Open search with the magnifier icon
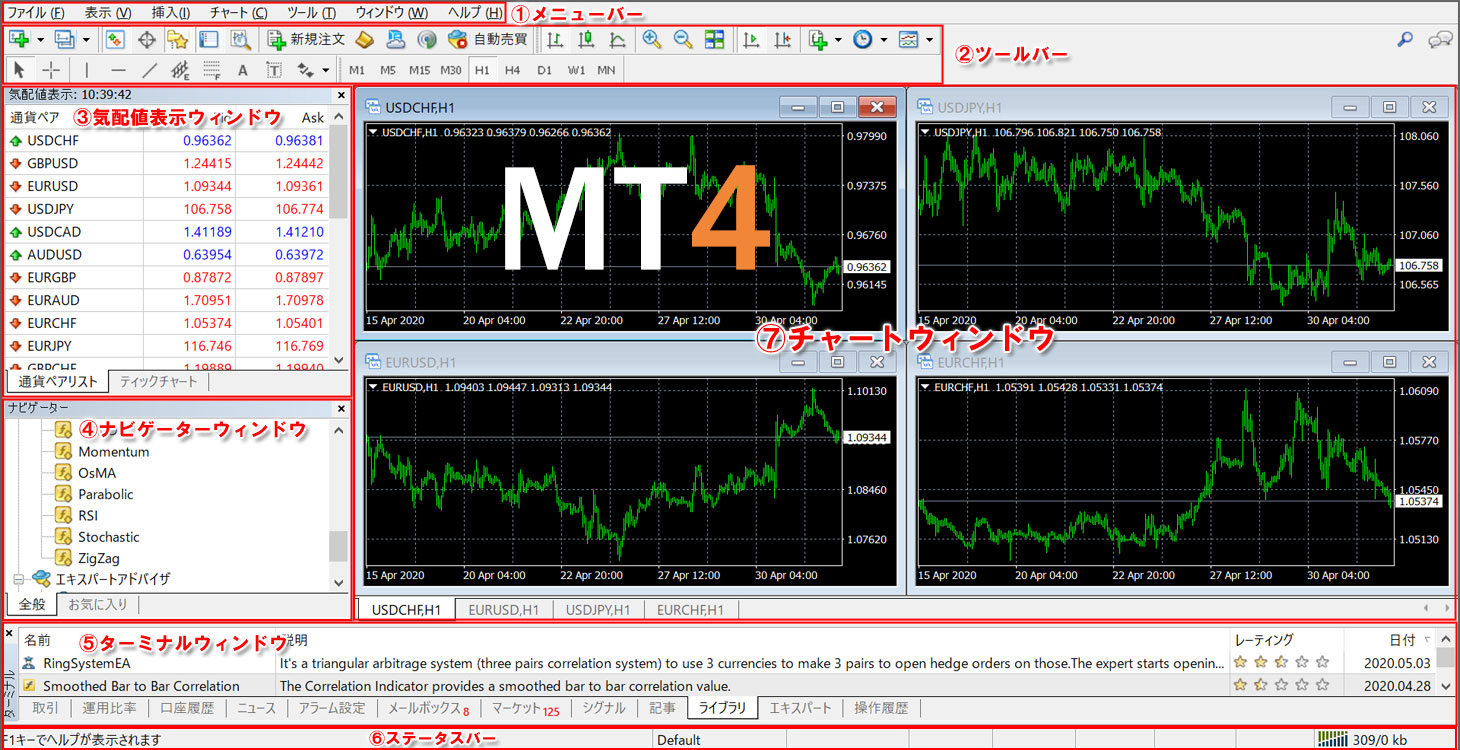The width and height of the screenshot is (1460, 750). point(1405,40)
